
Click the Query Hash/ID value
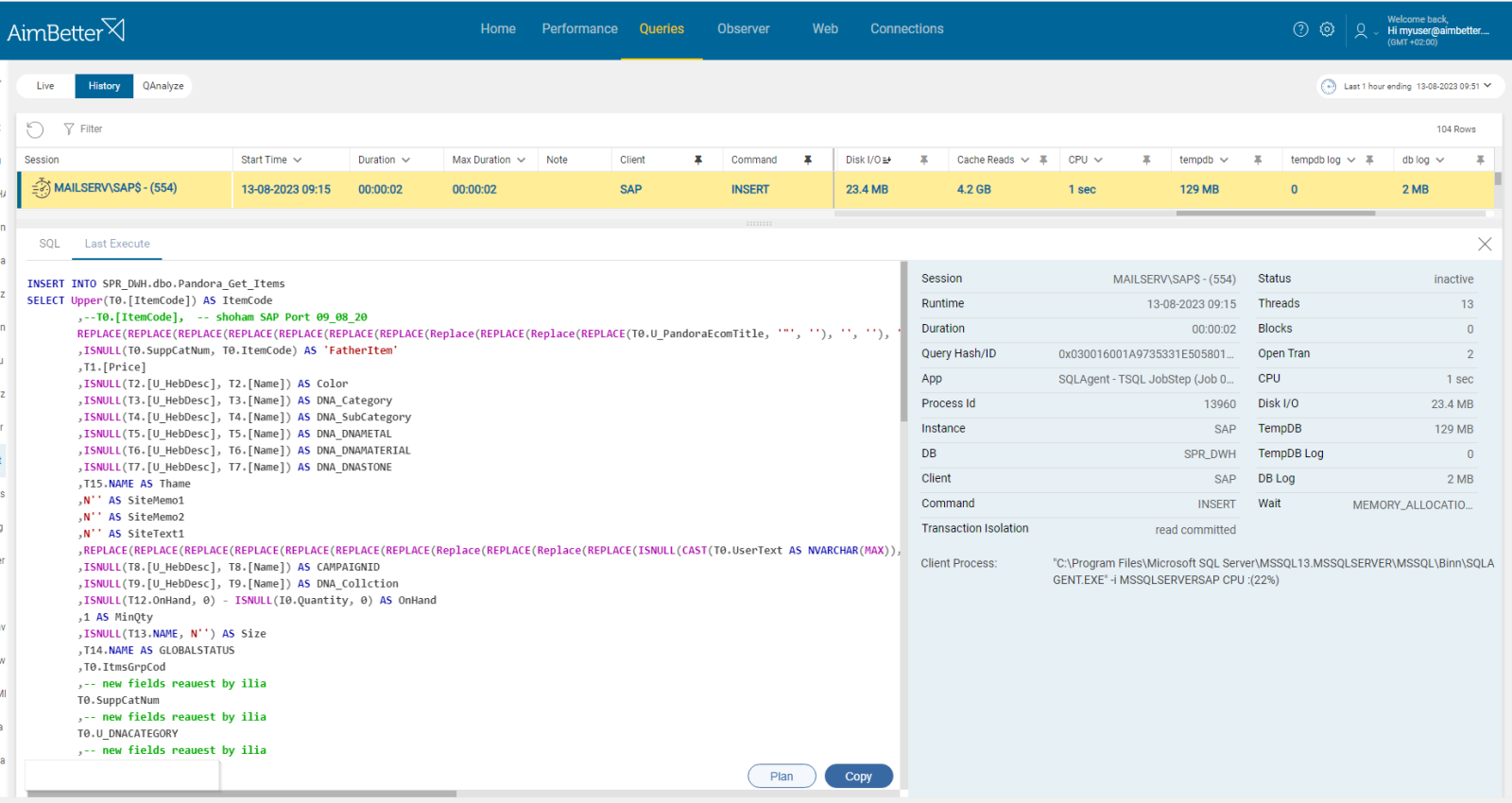point(1146,354)
